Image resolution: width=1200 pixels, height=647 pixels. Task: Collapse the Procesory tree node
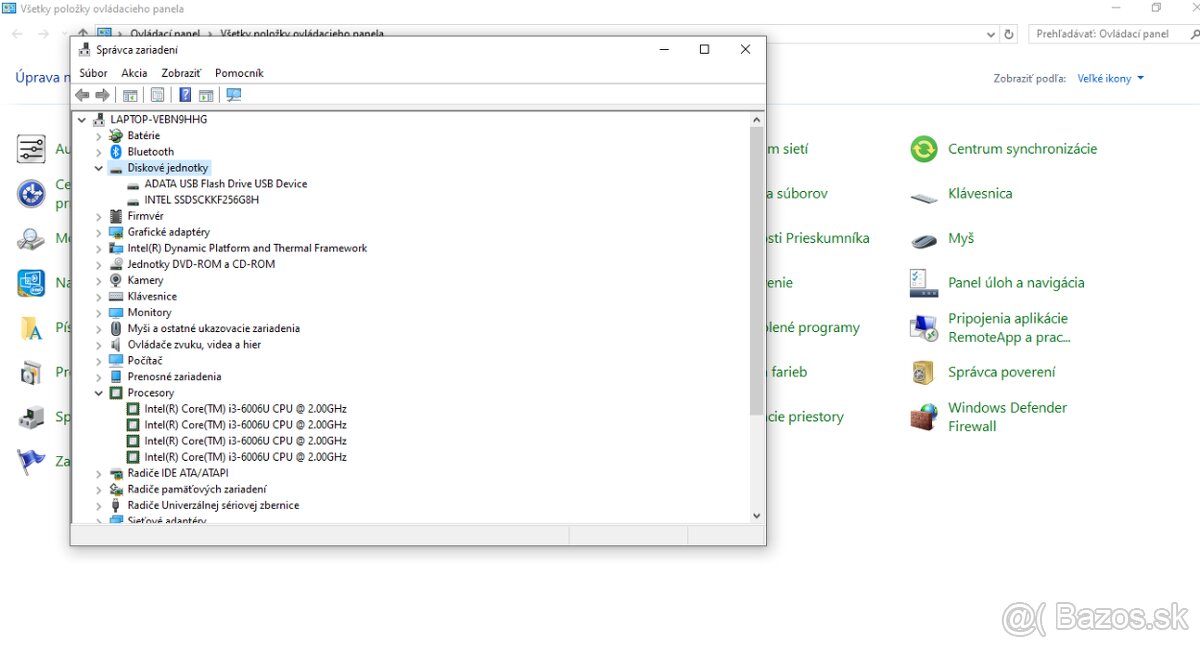[99, 393]
